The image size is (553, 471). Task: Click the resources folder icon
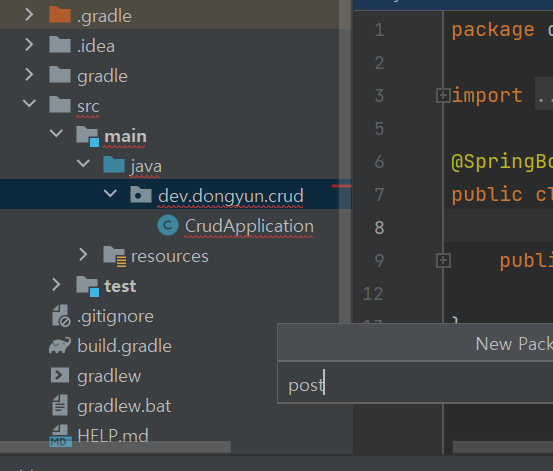[115, 256]
